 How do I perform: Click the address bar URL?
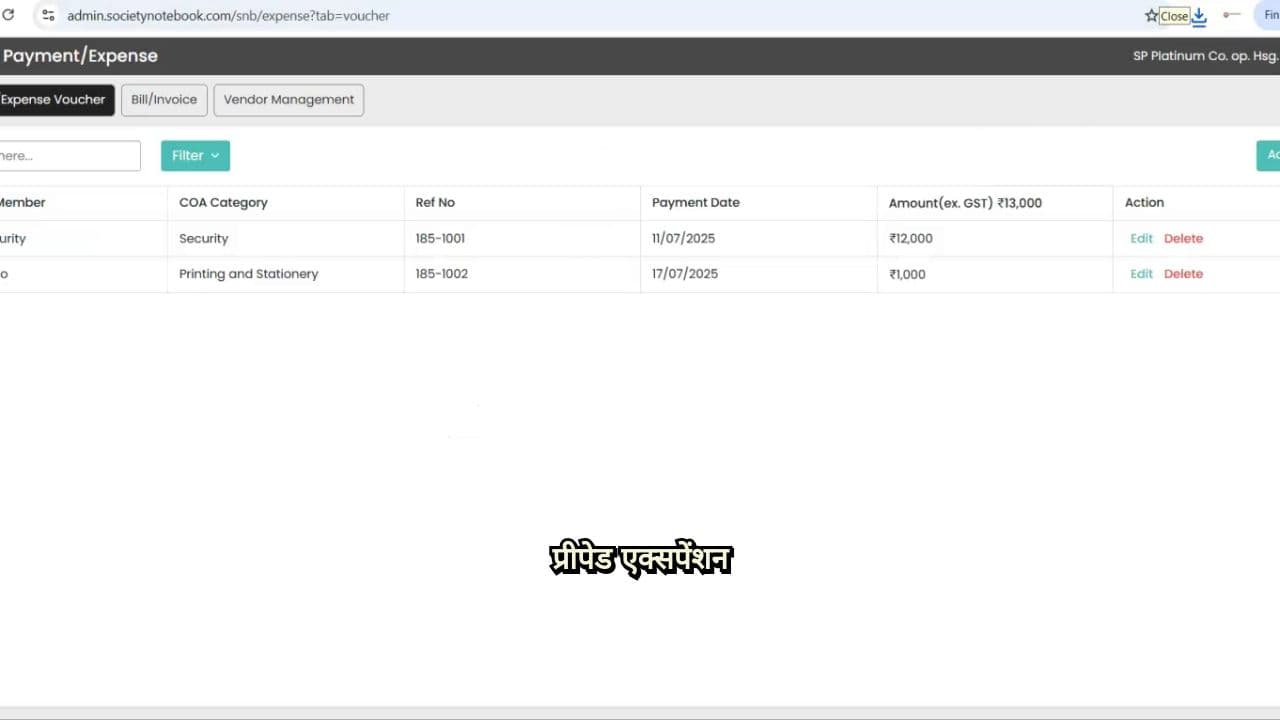(228, 16)
